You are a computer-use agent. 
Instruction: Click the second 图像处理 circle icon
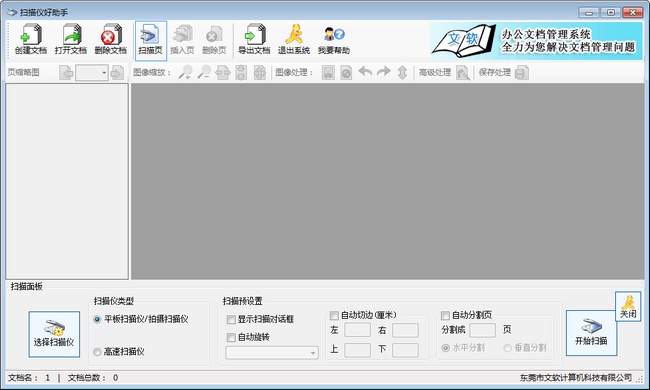(x=346, y=73)
